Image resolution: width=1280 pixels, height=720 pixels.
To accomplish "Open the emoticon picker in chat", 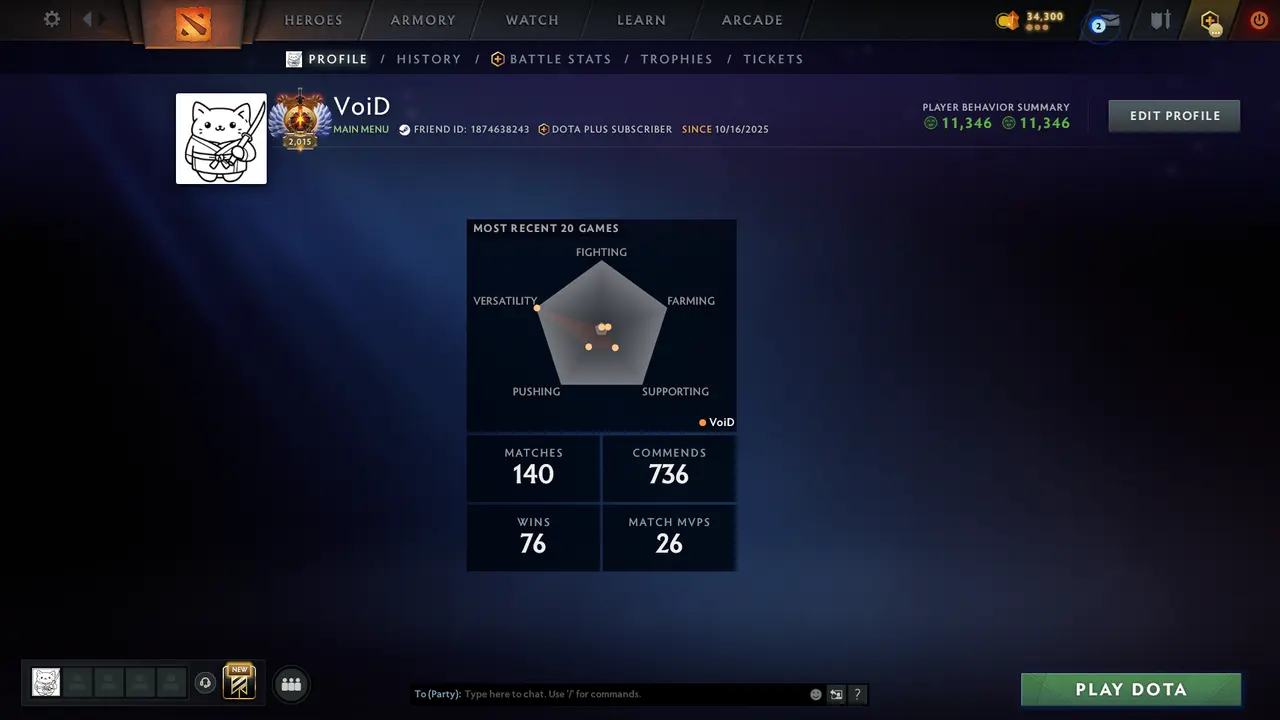I will (x=816, y=694).
